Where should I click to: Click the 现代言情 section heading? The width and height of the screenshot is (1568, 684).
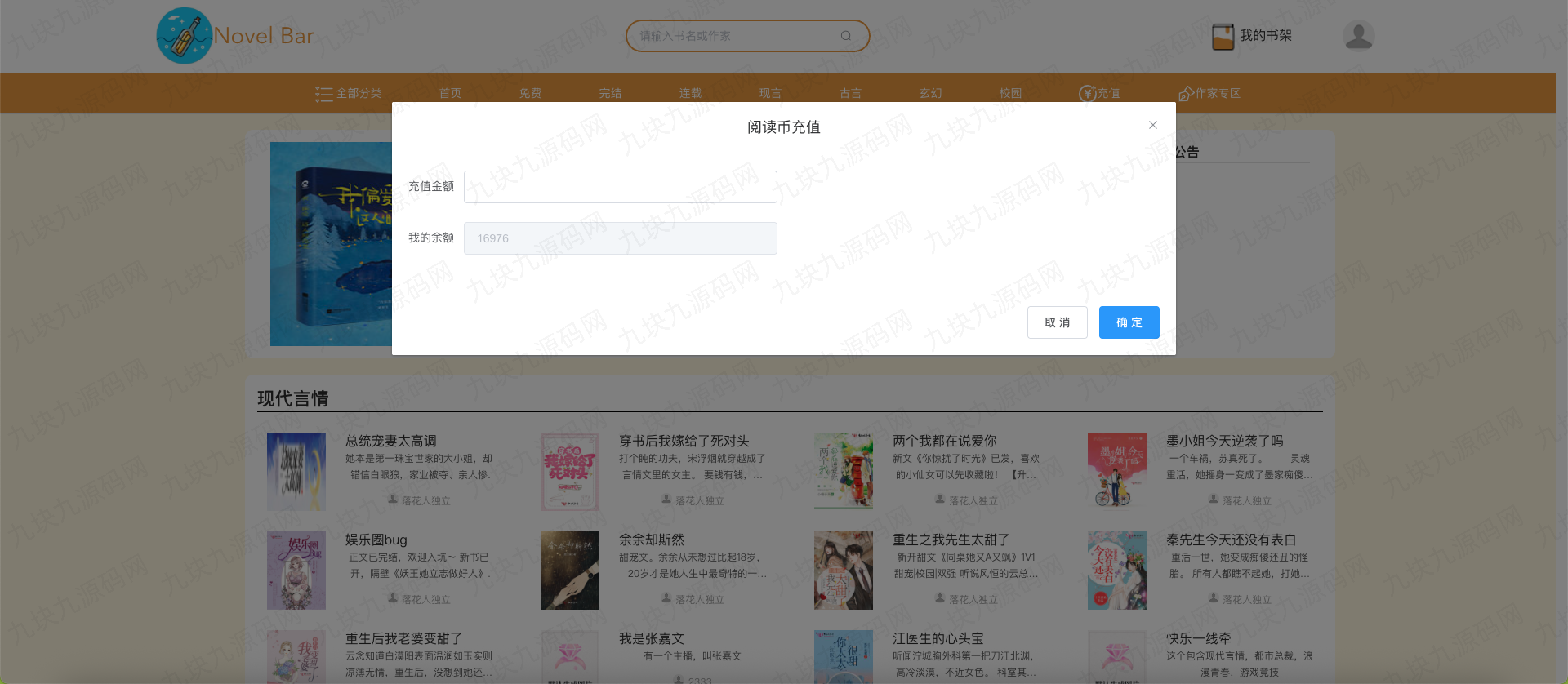point(293,399)
